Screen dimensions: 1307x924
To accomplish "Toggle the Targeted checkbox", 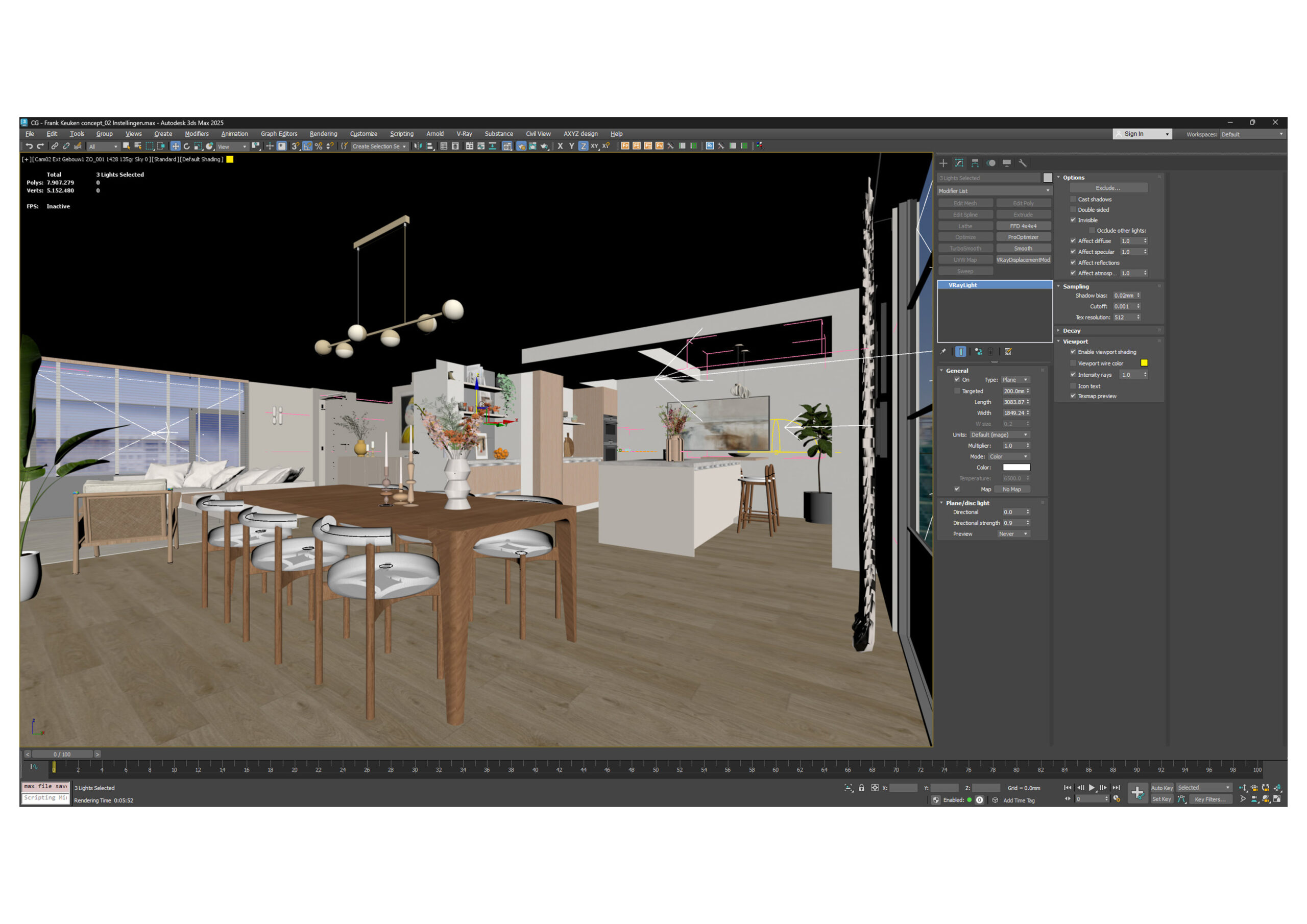I will pos(957,391).
